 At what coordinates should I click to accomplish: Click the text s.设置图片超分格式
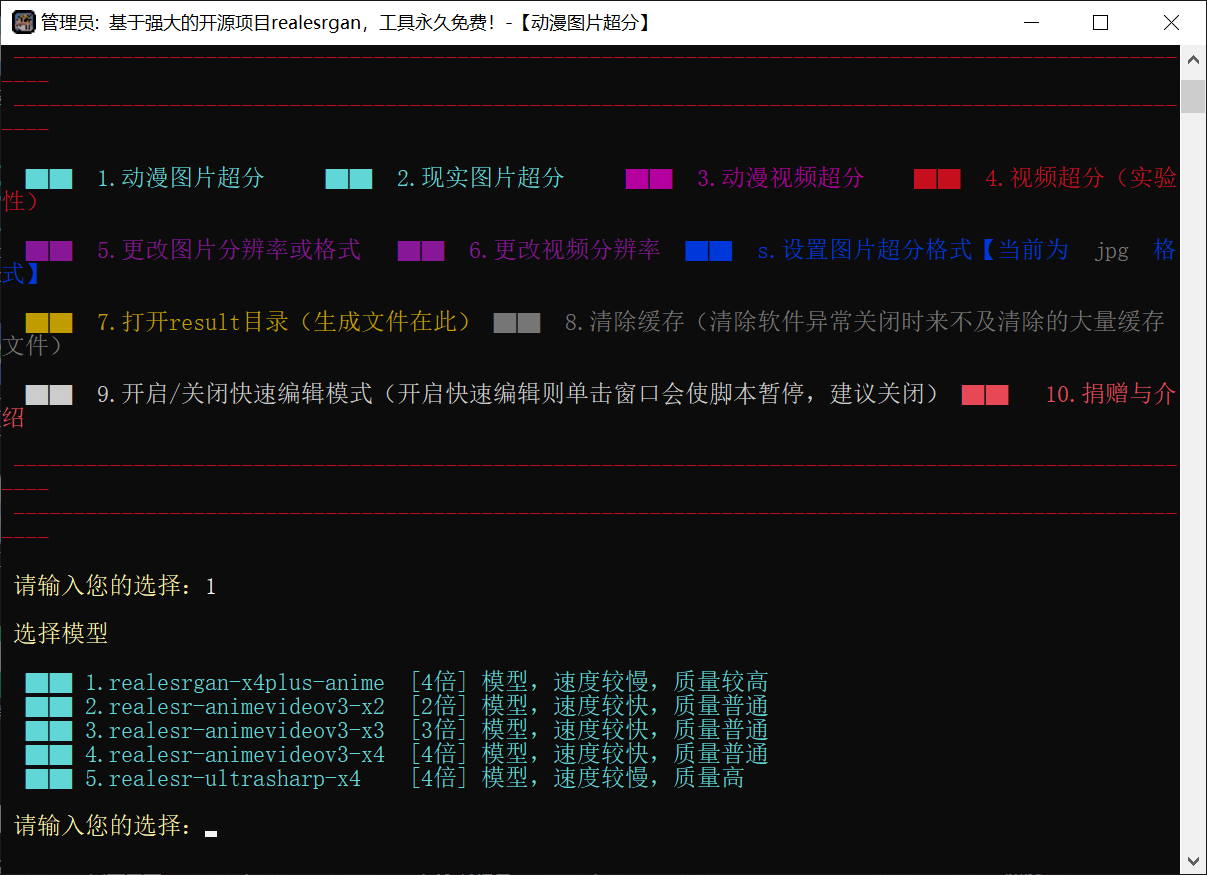(865, 251)
